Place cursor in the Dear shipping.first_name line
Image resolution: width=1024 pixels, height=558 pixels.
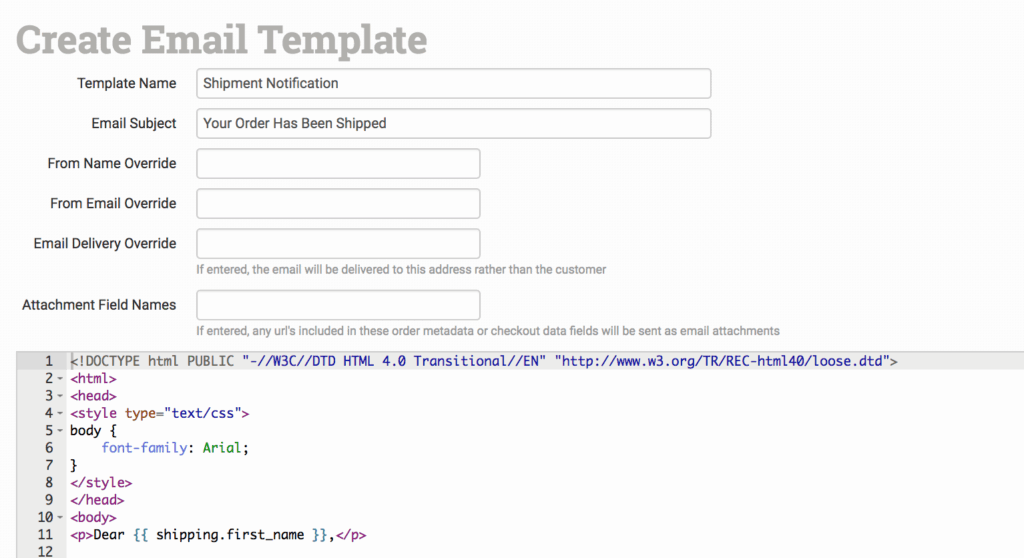[x=218, y=535]
